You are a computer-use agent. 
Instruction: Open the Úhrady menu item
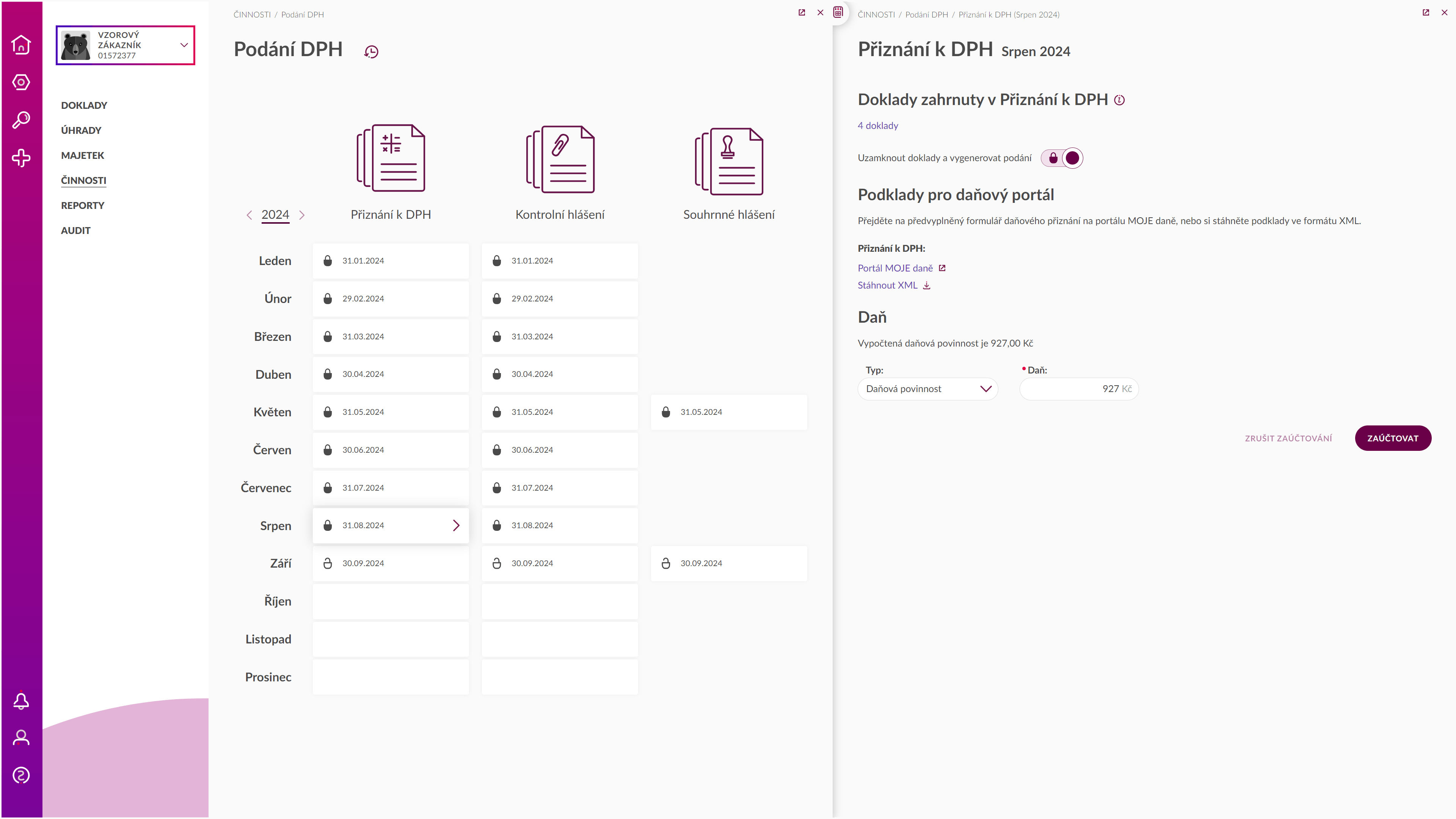81,130
